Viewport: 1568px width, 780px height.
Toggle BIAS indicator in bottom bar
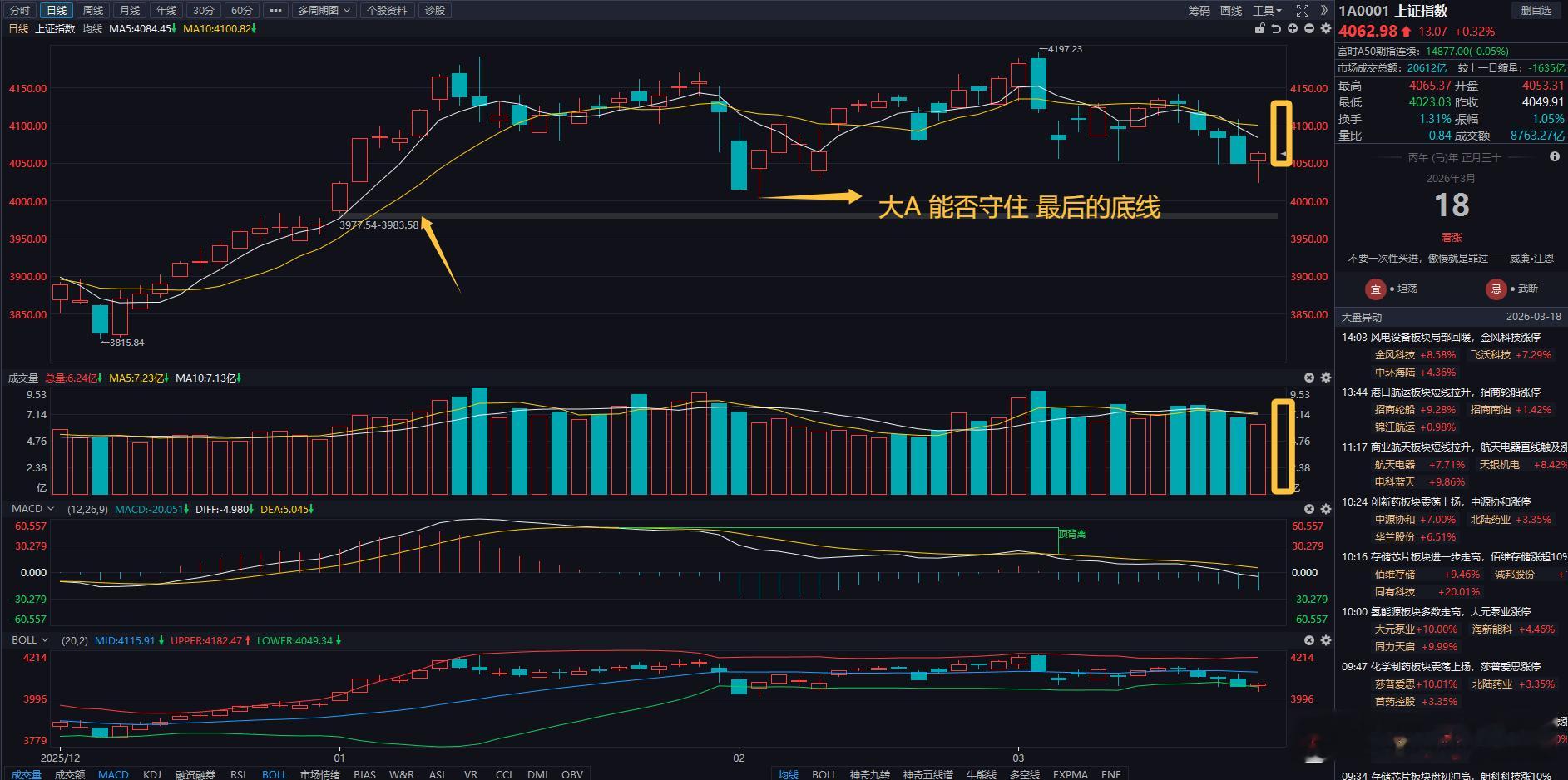(x=364, y=774)
